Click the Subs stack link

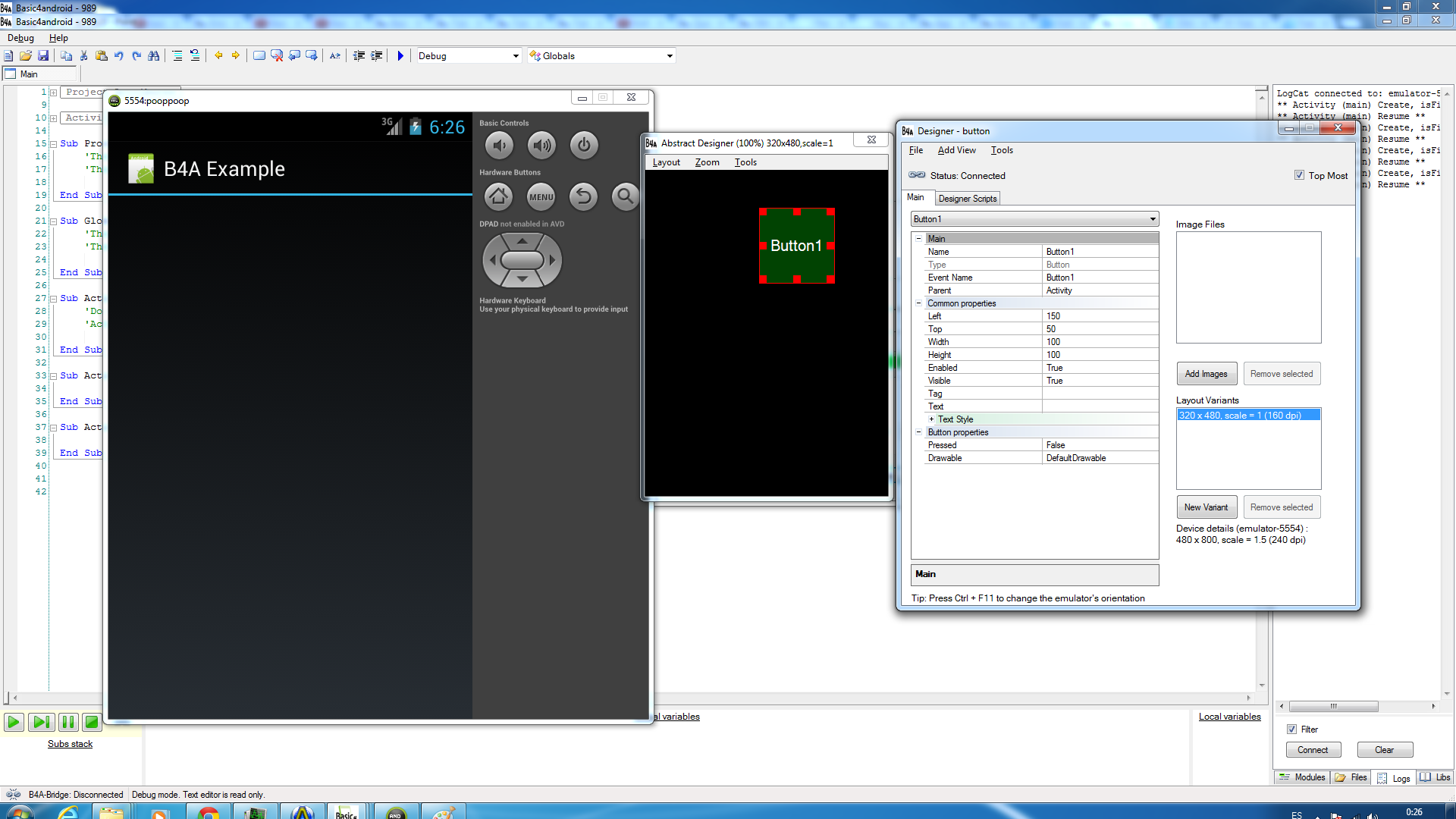(x=70, y=744)
